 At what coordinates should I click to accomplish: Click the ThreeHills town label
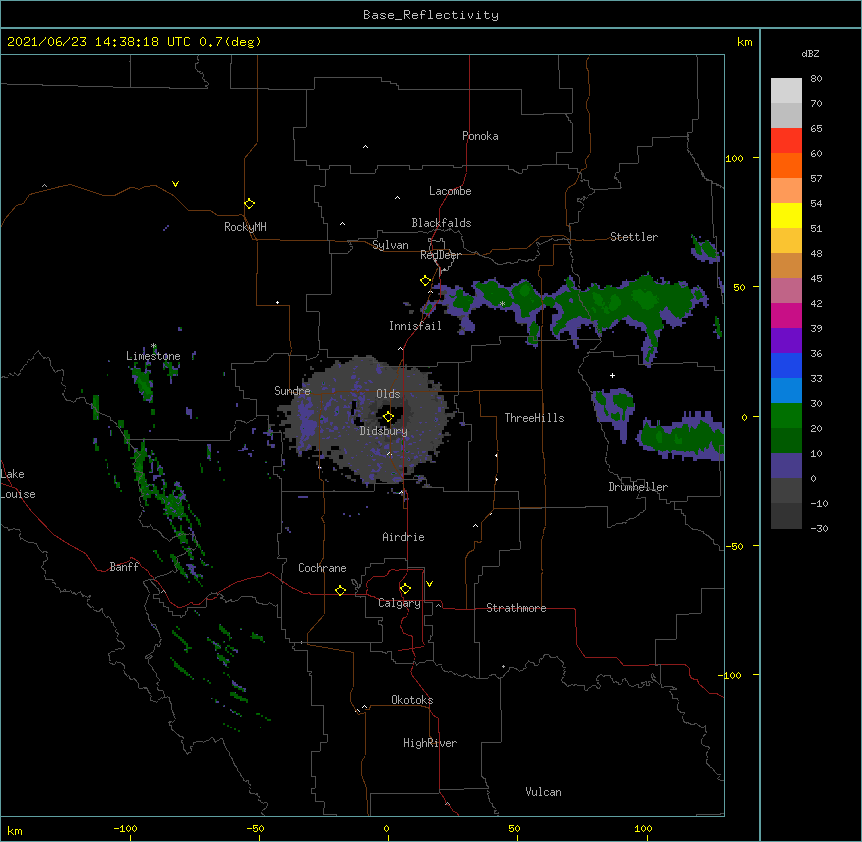(x=534, y=418)
